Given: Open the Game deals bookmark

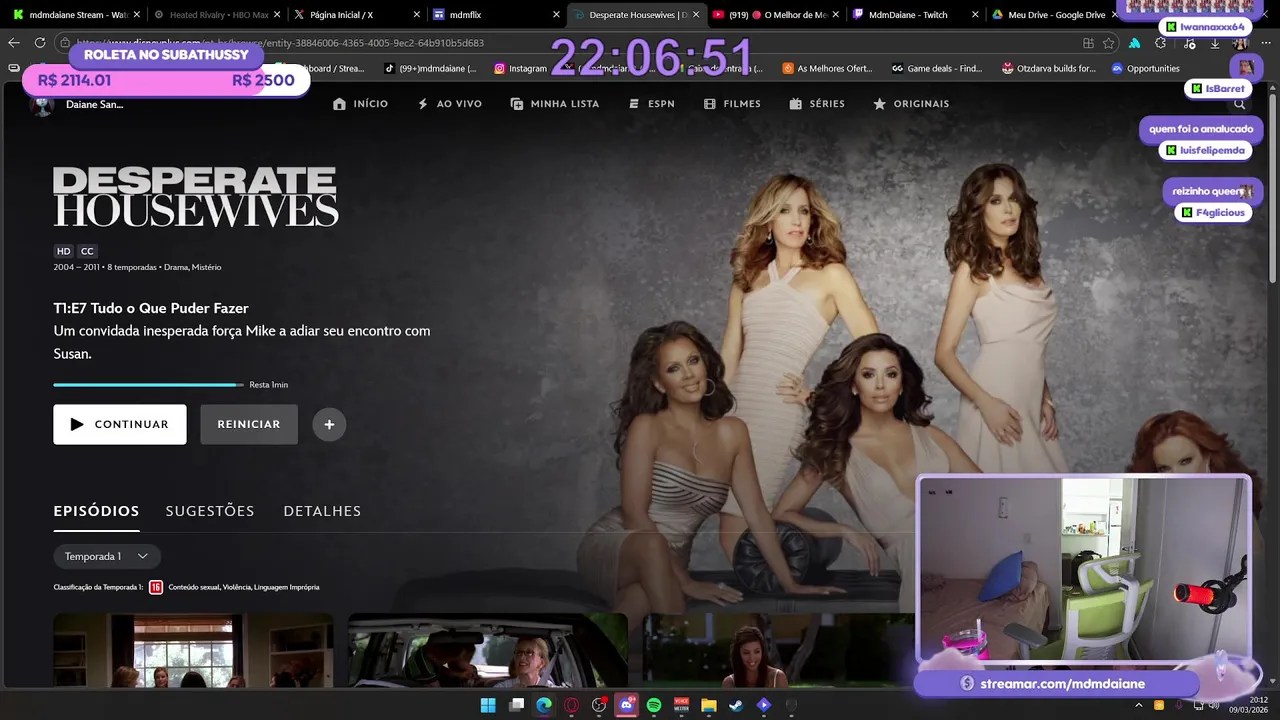Looking at the screenshot, I should (x=937, y=69).
